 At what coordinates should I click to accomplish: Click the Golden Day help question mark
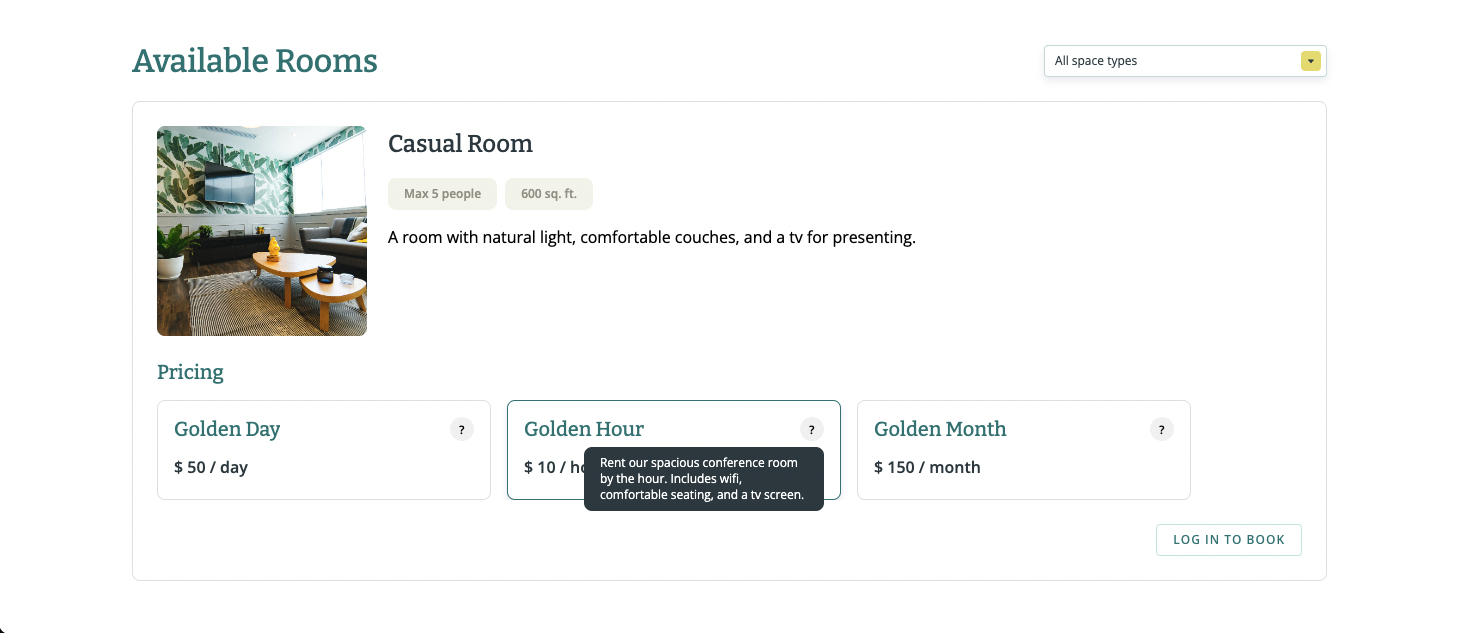[x=461, y=430]
